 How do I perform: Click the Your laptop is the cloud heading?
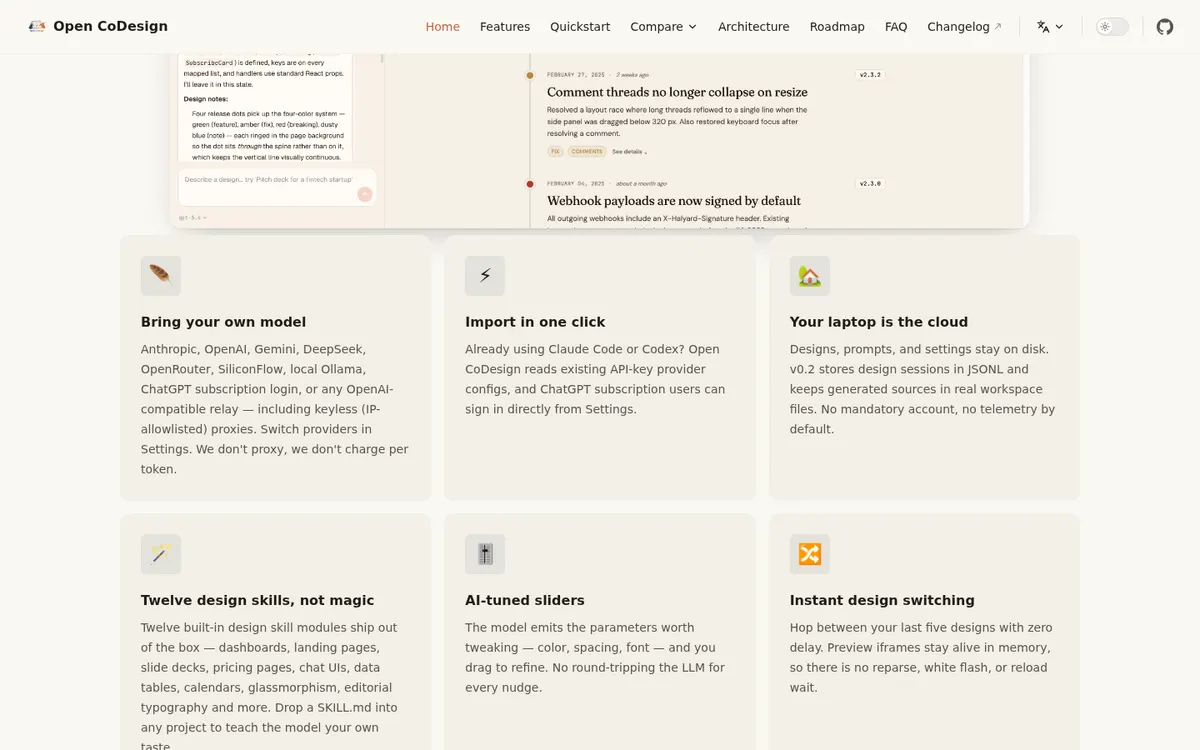[x=879, y=322]
